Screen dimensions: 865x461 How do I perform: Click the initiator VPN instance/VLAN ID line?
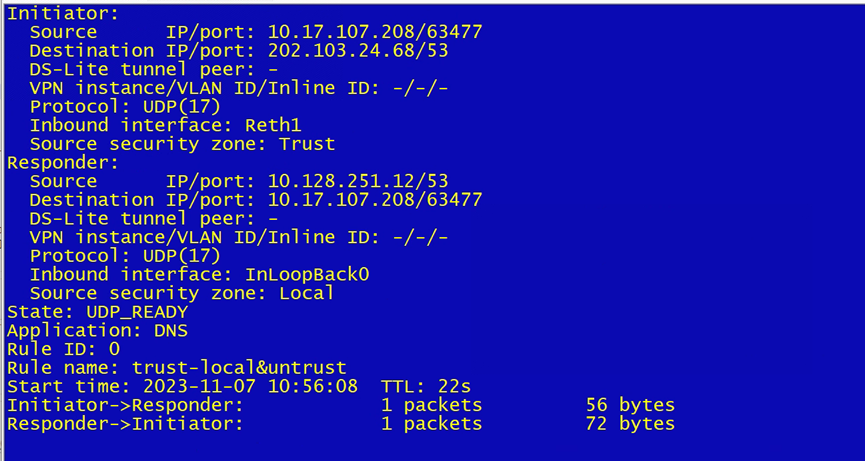tap(238, 88)
